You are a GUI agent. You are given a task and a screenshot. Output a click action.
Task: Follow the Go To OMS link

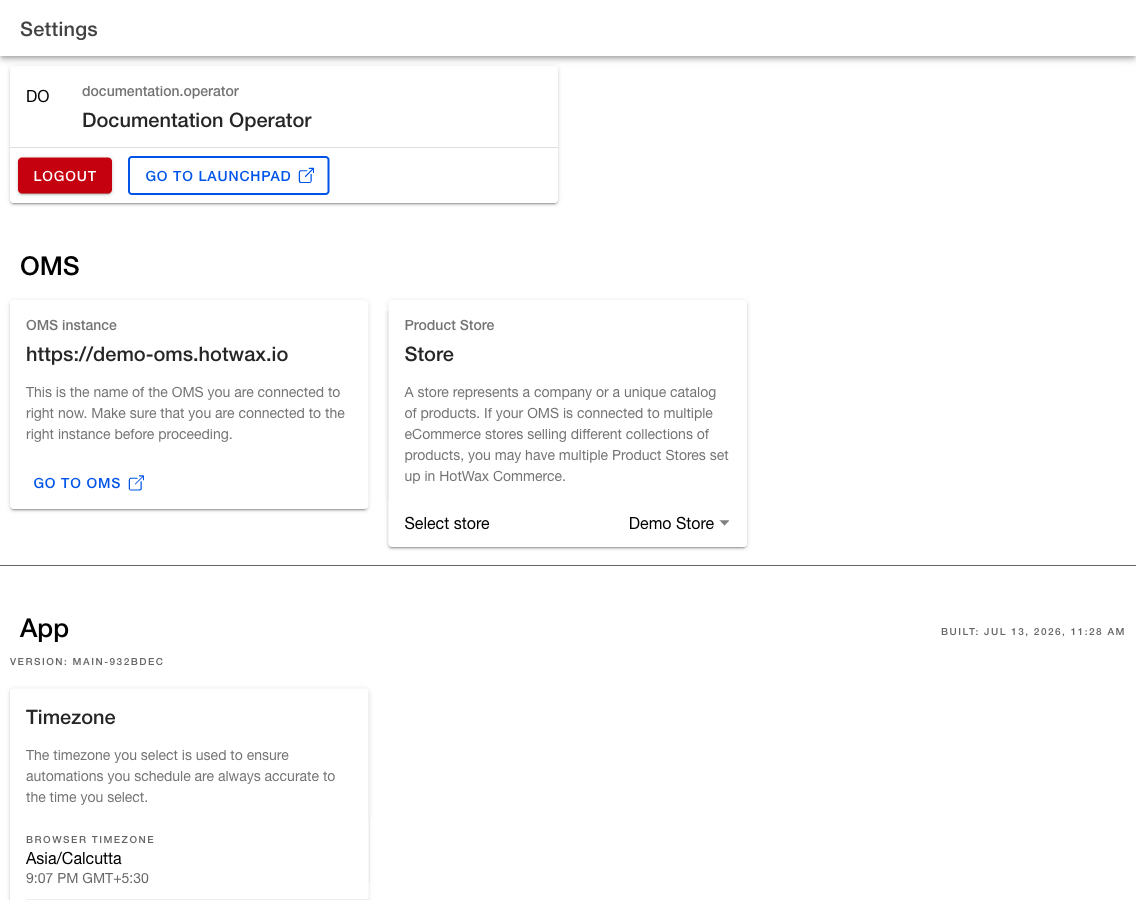point(89,483)
